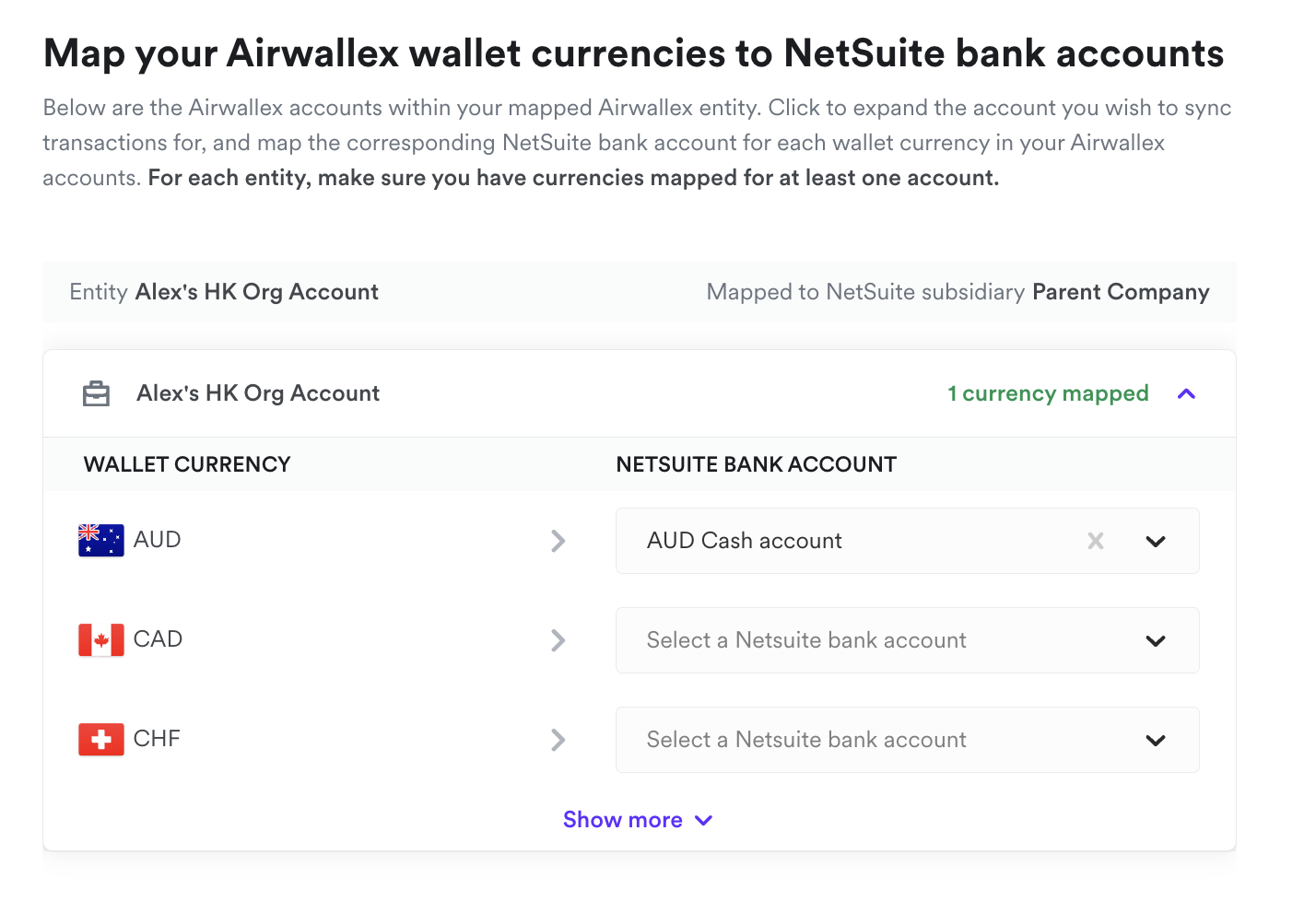The height and width of the screenshot is (901, 1316).
Task: Click the right arrow next to CHF
Action: pos(558,740)
